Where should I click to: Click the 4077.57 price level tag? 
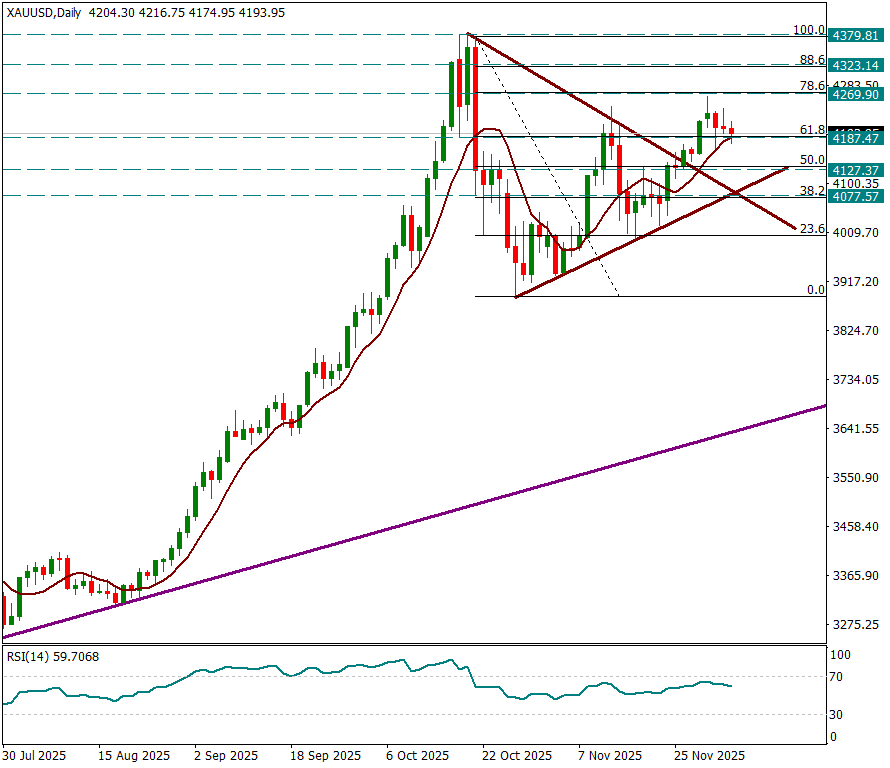pos(855,197)
